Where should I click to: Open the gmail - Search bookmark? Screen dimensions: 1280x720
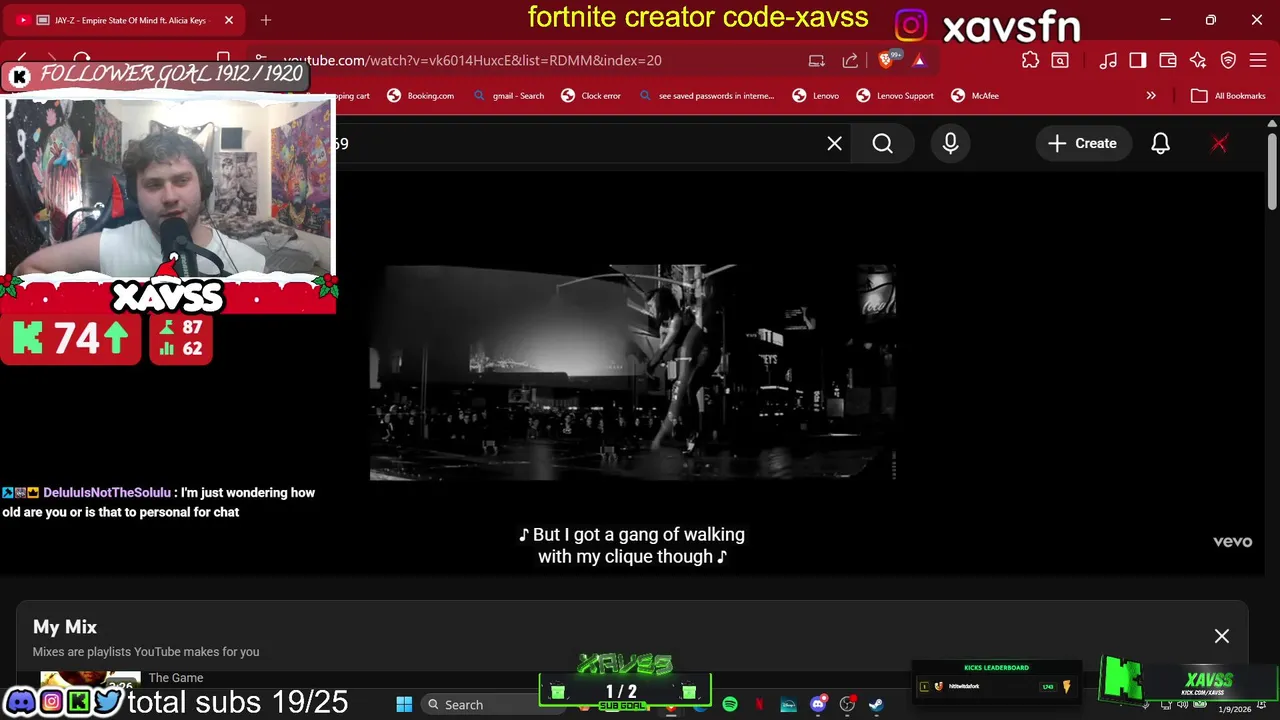[509, 96]
